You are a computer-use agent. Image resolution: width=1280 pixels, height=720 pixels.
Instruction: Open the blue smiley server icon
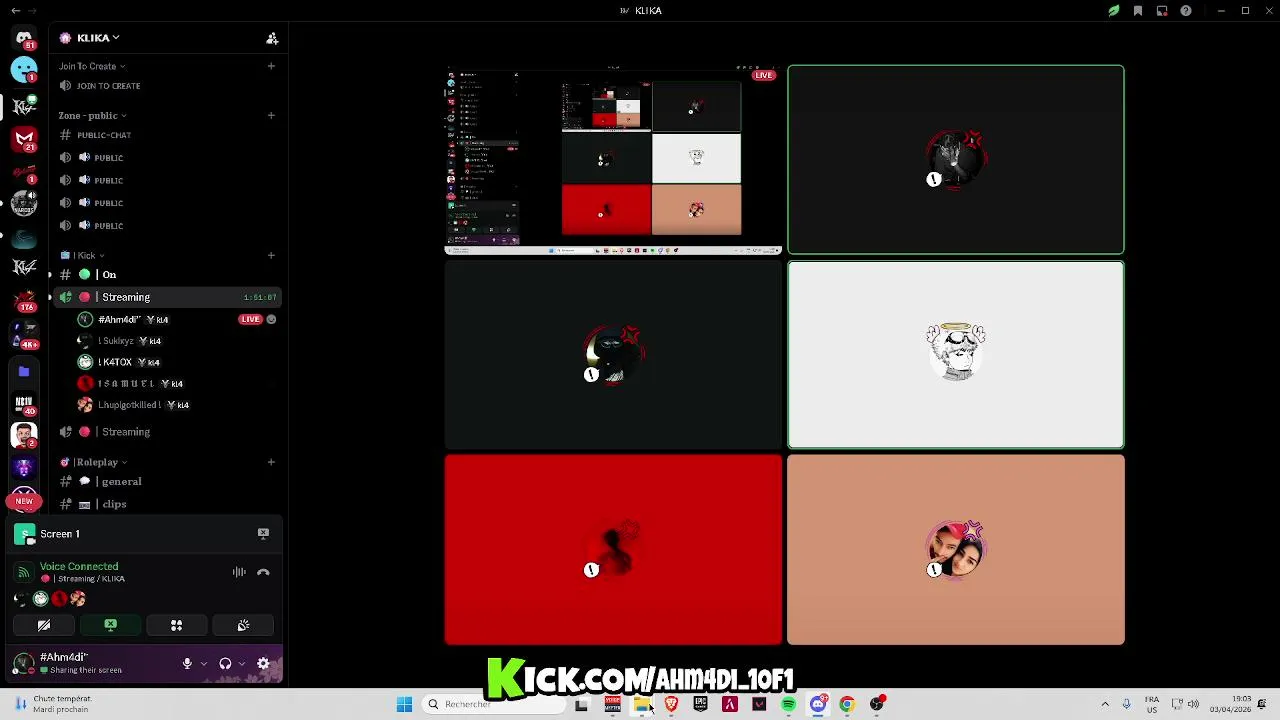click(x=24, y=70)
